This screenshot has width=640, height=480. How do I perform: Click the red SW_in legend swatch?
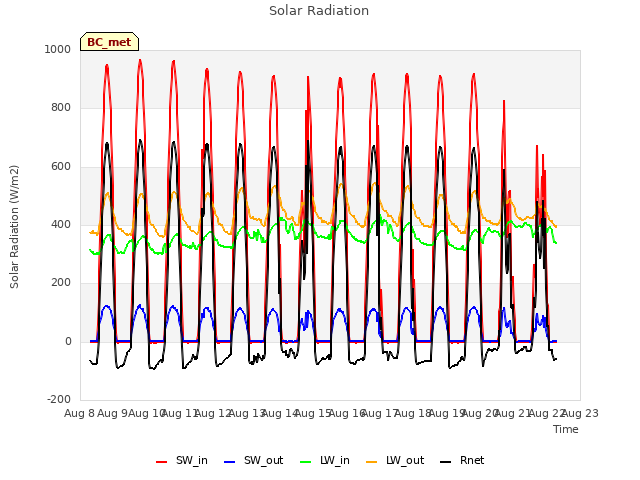162,462
